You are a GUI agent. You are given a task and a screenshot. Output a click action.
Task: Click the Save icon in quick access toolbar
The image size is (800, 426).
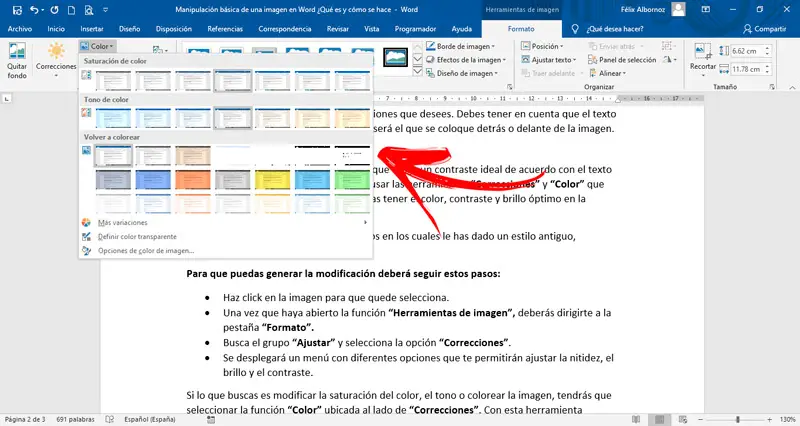coord(17,10)
